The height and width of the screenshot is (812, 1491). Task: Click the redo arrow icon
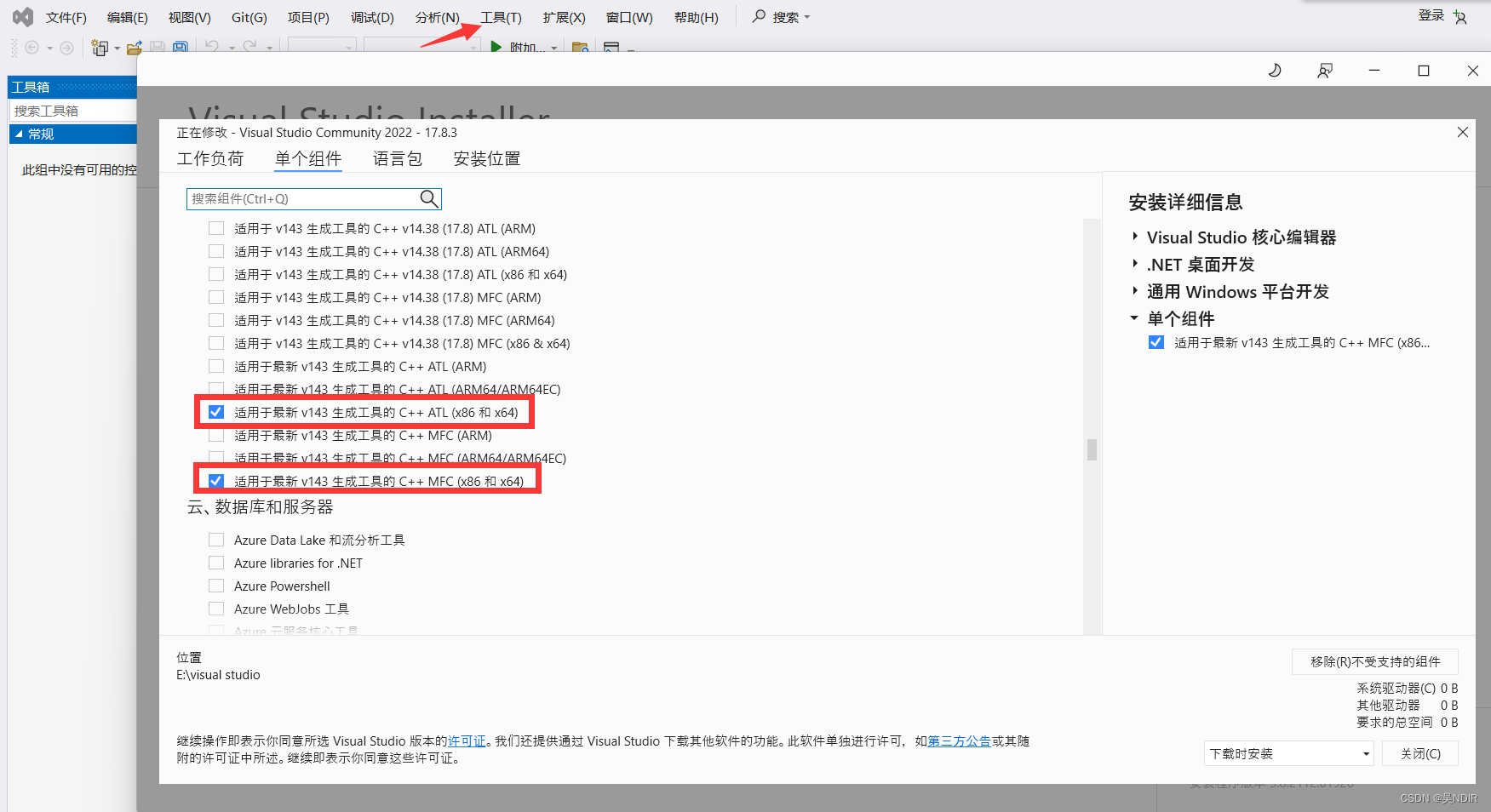(249, 47)
